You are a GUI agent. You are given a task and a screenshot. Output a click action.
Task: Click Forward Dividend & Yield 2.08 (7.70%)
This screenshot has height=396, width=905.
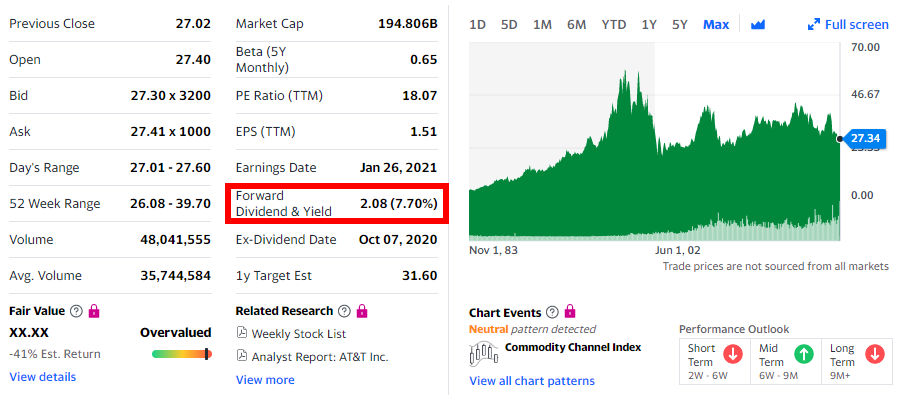[398, 204]
